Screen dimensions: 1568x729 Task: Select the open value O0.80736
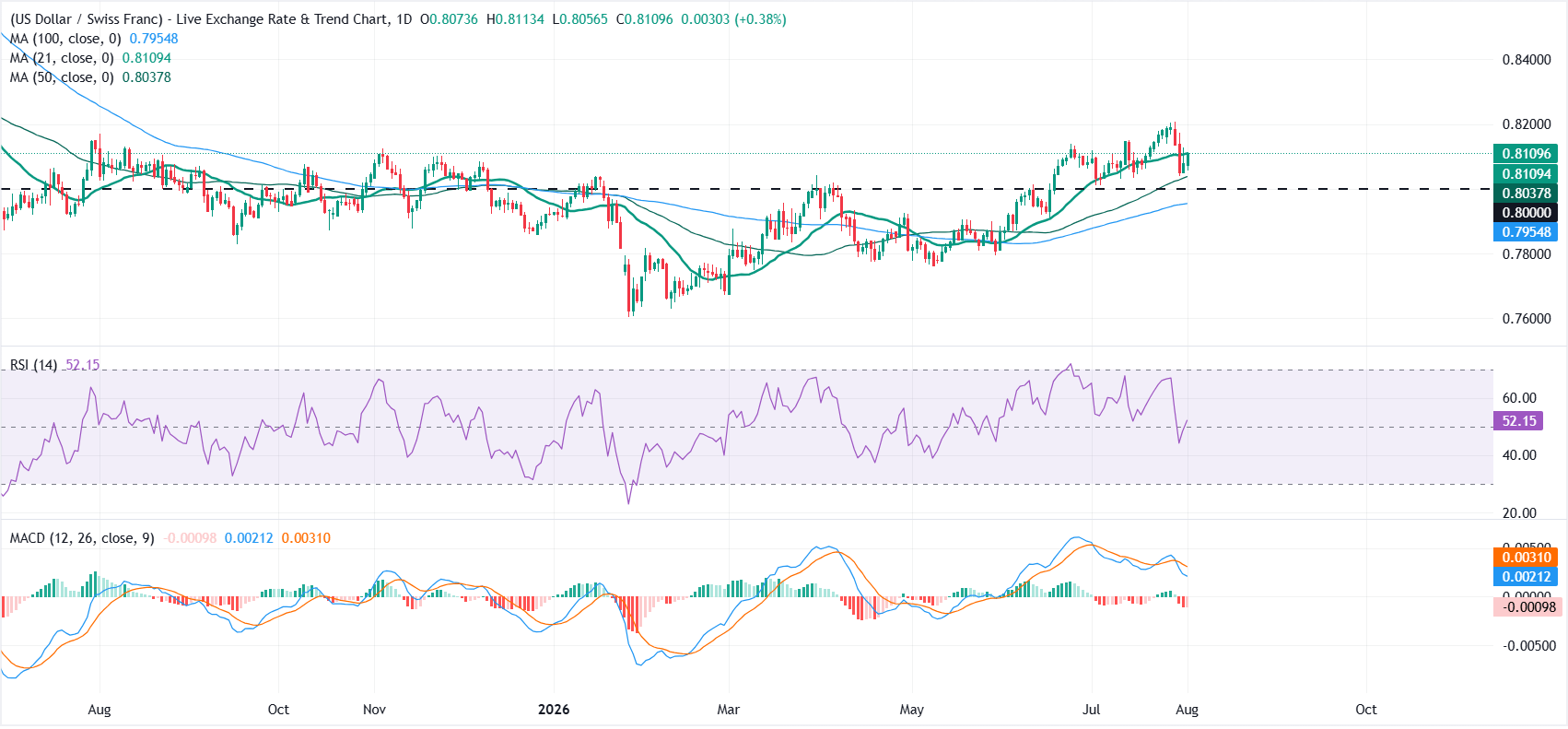pos(449,19)
